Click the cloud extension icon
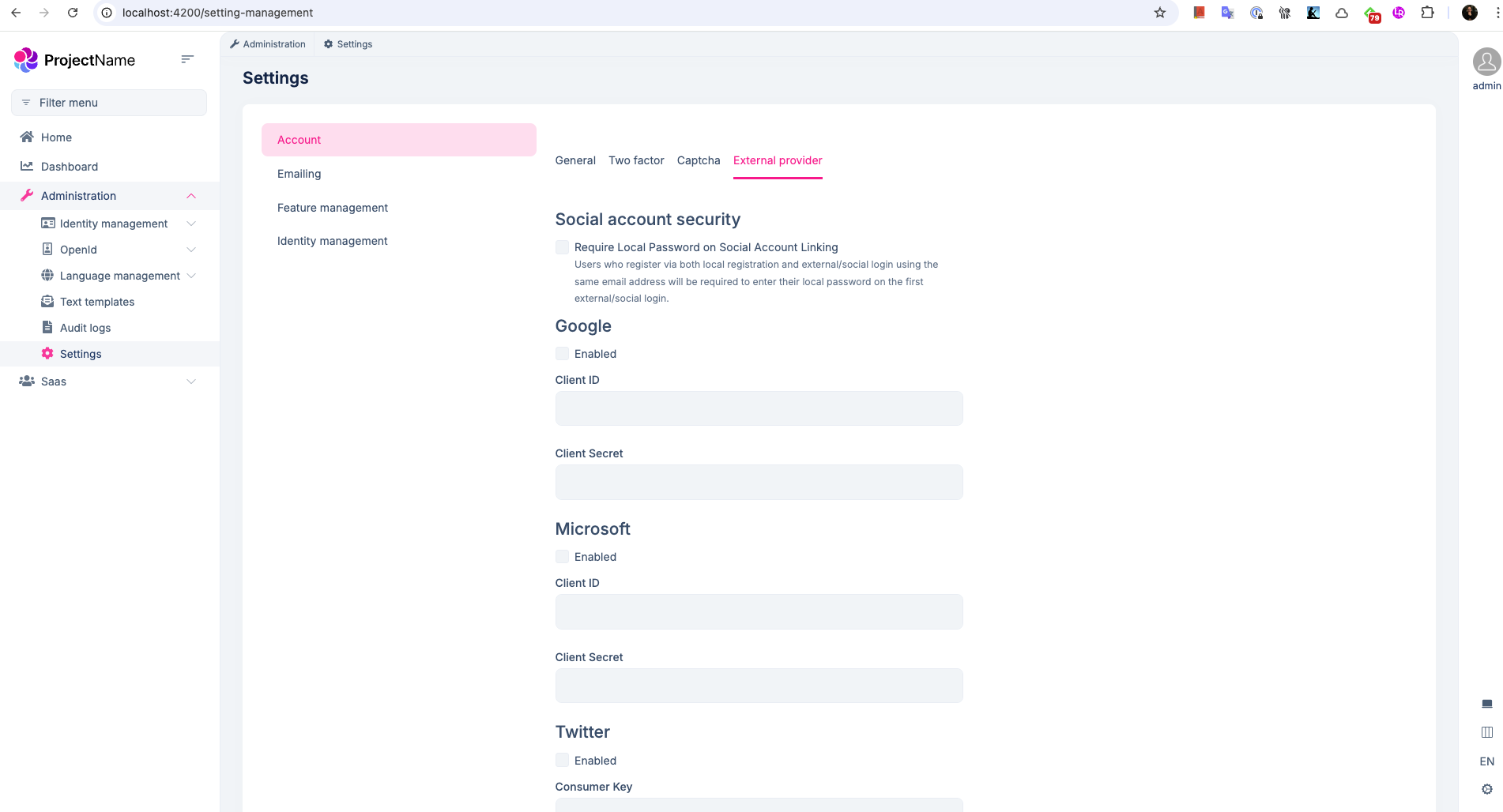 point(1342,13)
